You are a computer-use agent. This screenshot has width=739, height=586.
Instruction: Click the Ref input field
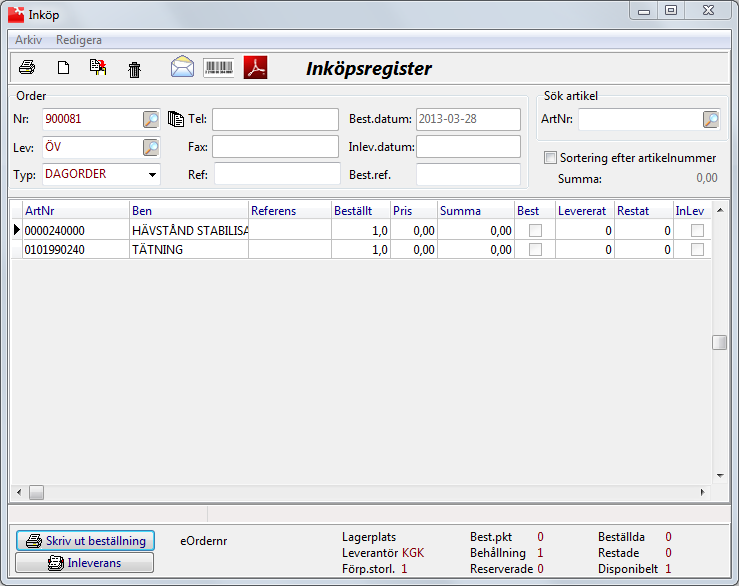pos(277,174)
